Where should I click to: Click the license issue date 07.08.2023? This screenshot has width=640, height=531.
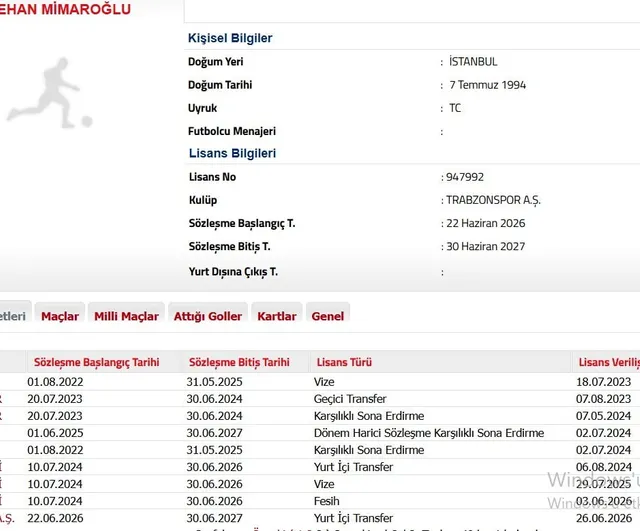click(603, 399)
